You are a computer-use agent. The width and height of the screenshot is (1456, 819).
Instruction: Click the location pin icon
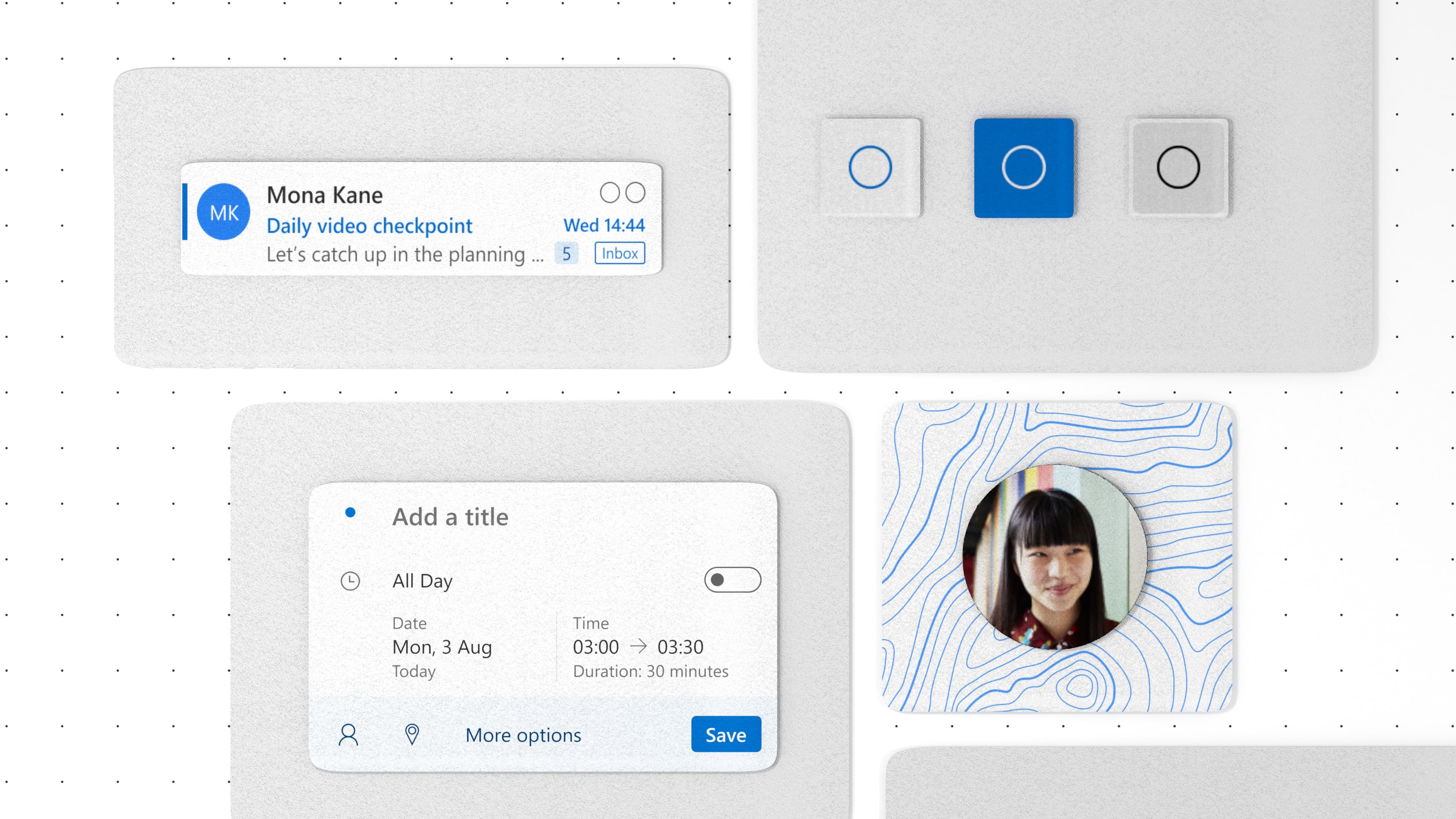point(412,735)
